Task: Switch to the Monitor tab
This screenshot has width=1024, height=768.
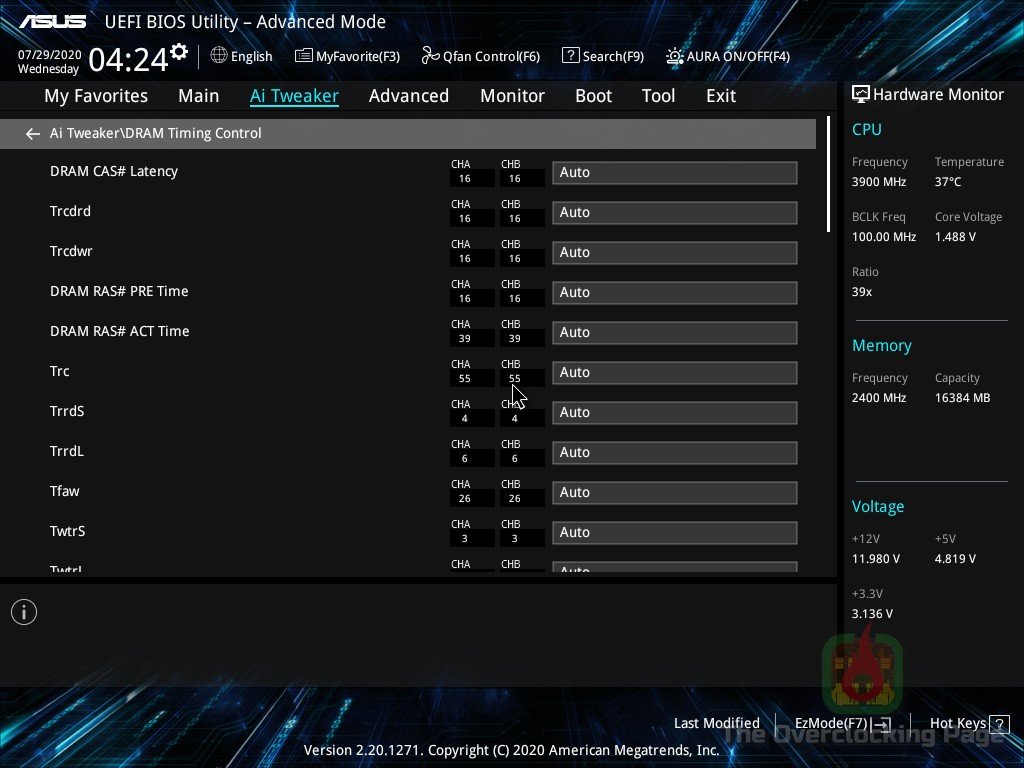Action: (x=512, y=95)
